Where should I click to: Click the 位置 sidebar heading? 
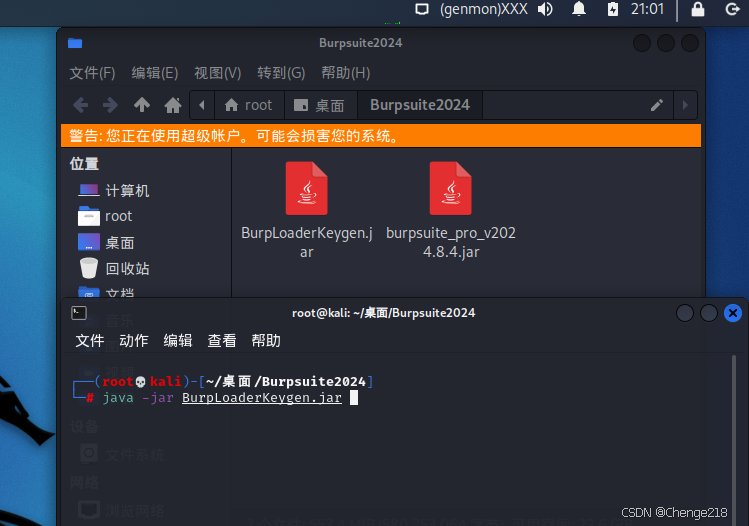84,164
